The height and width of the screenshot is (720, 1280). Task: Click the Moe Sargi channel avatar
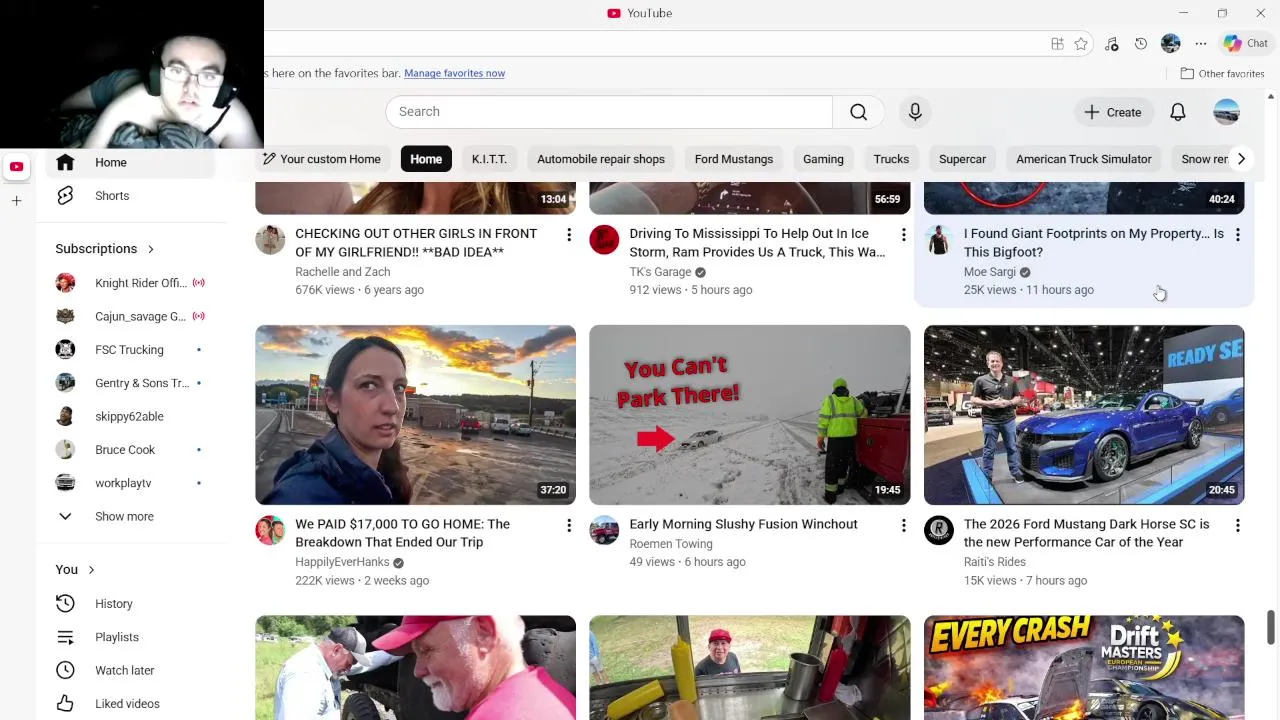(x=939, y=240)
